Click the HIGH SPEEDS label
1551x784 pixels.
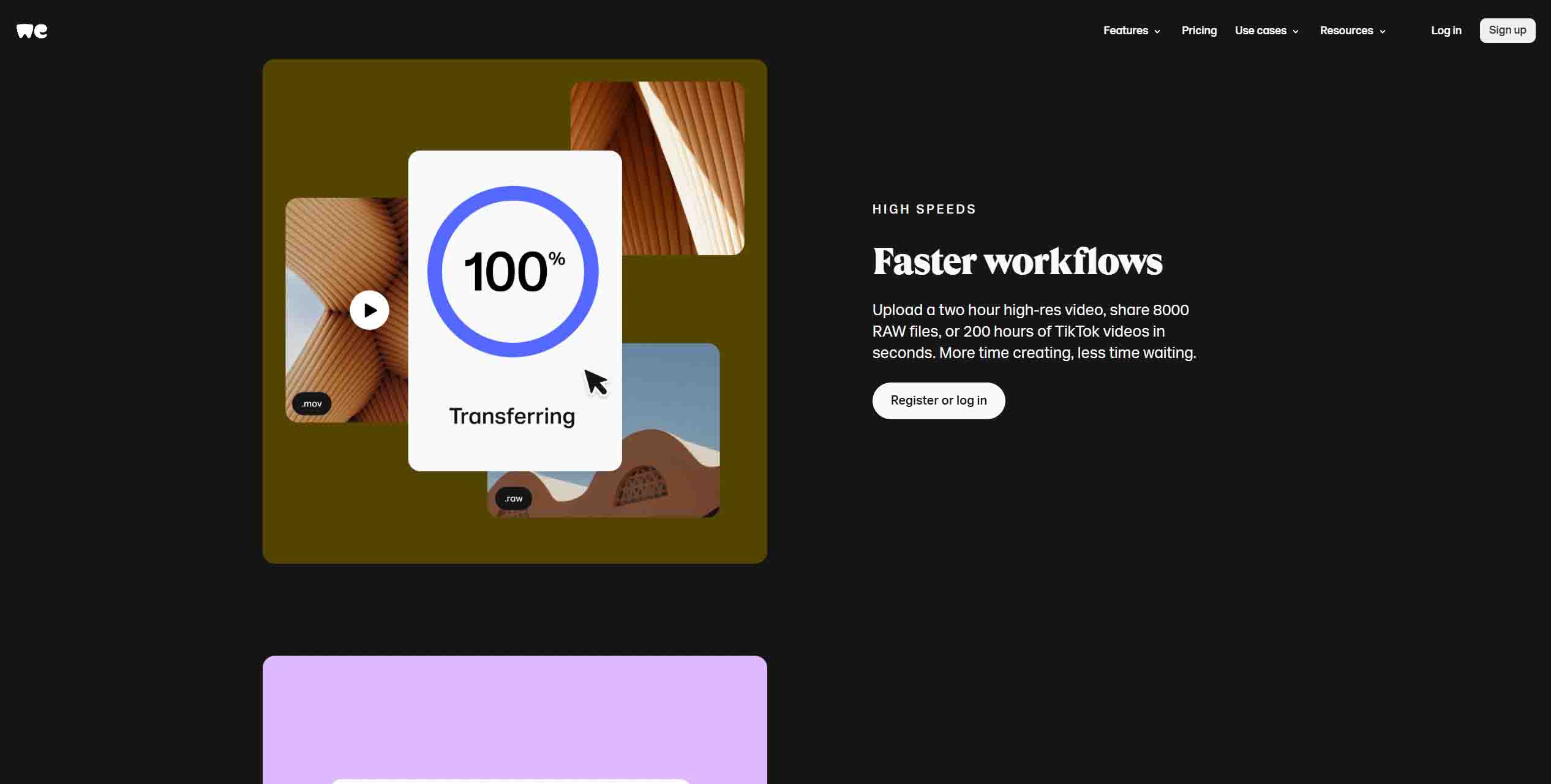click(x=924, y=209)
